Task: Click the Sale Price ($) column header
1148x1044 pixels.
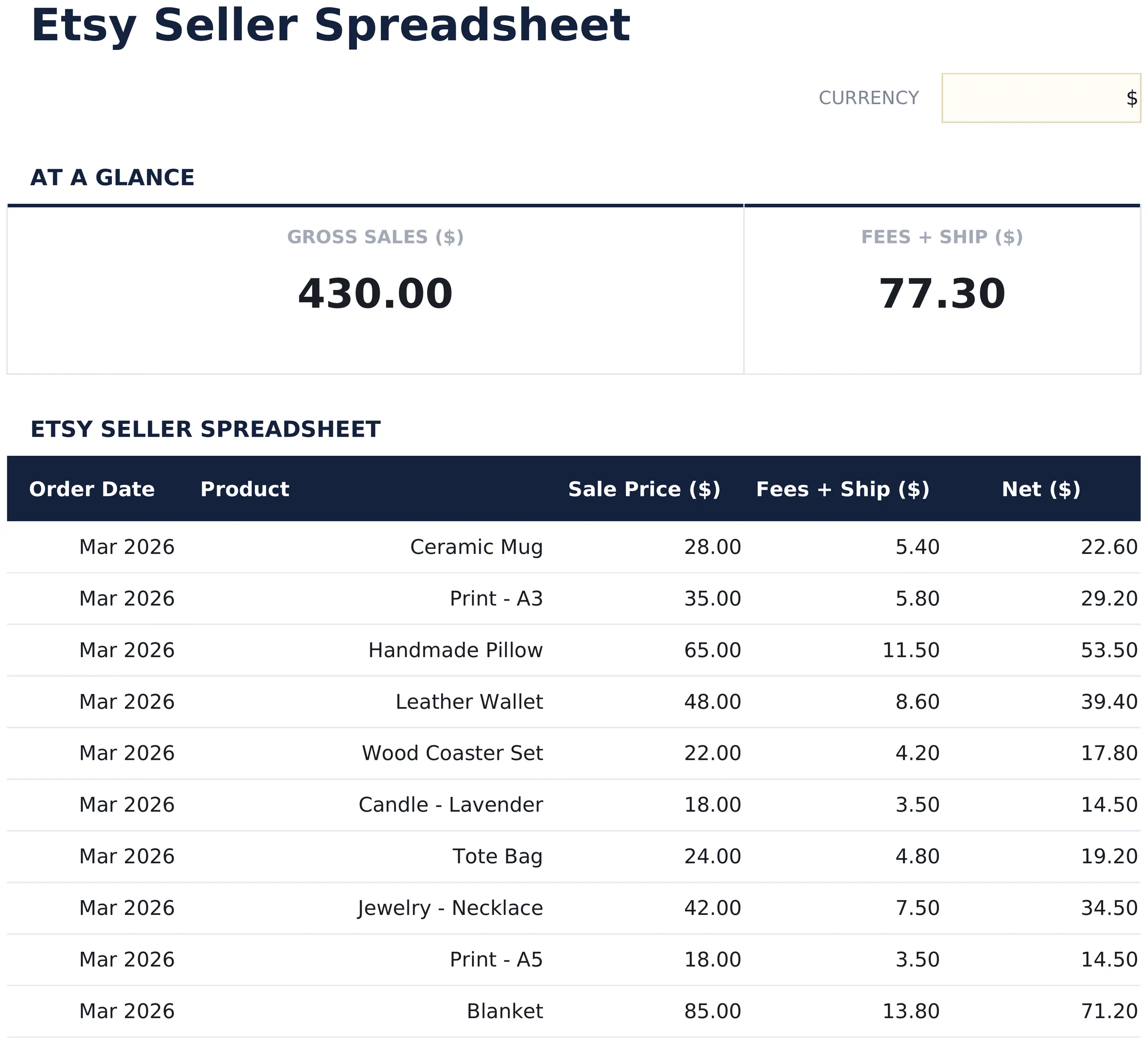Action: pyautogui.click(x=644, y=490)
